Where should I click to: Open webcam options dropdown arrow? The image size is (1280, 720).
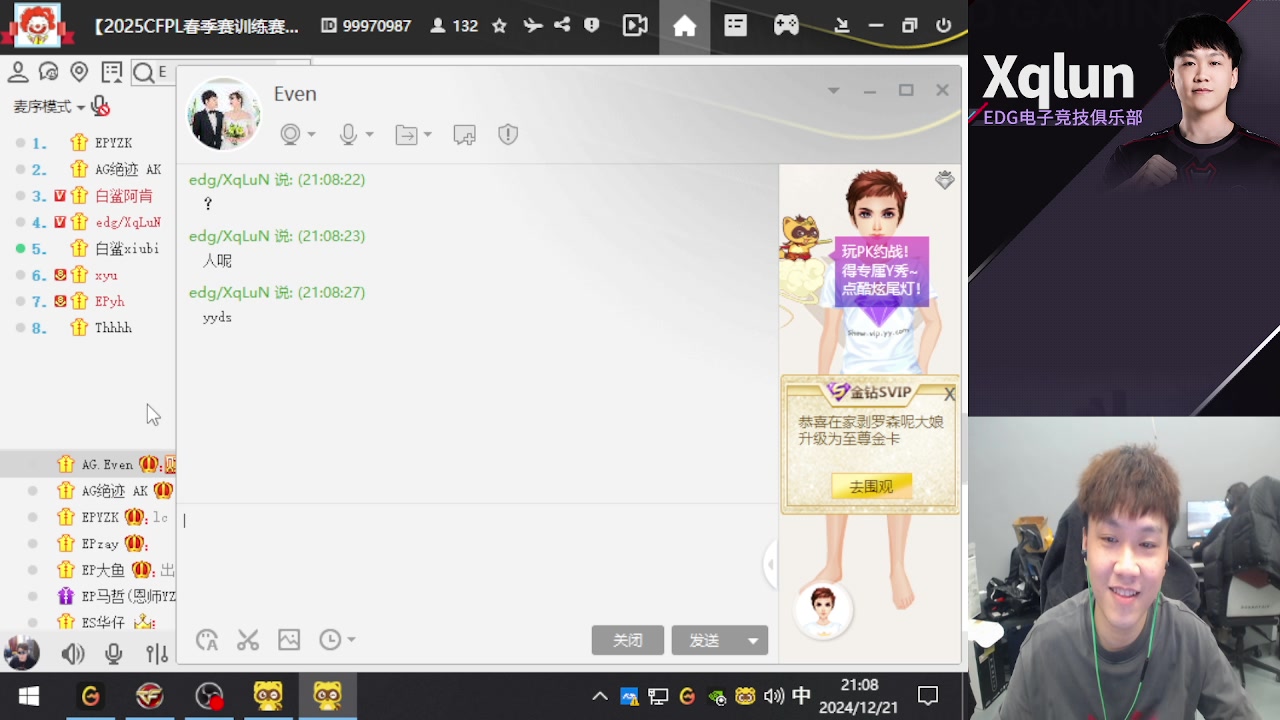[311, 134]
